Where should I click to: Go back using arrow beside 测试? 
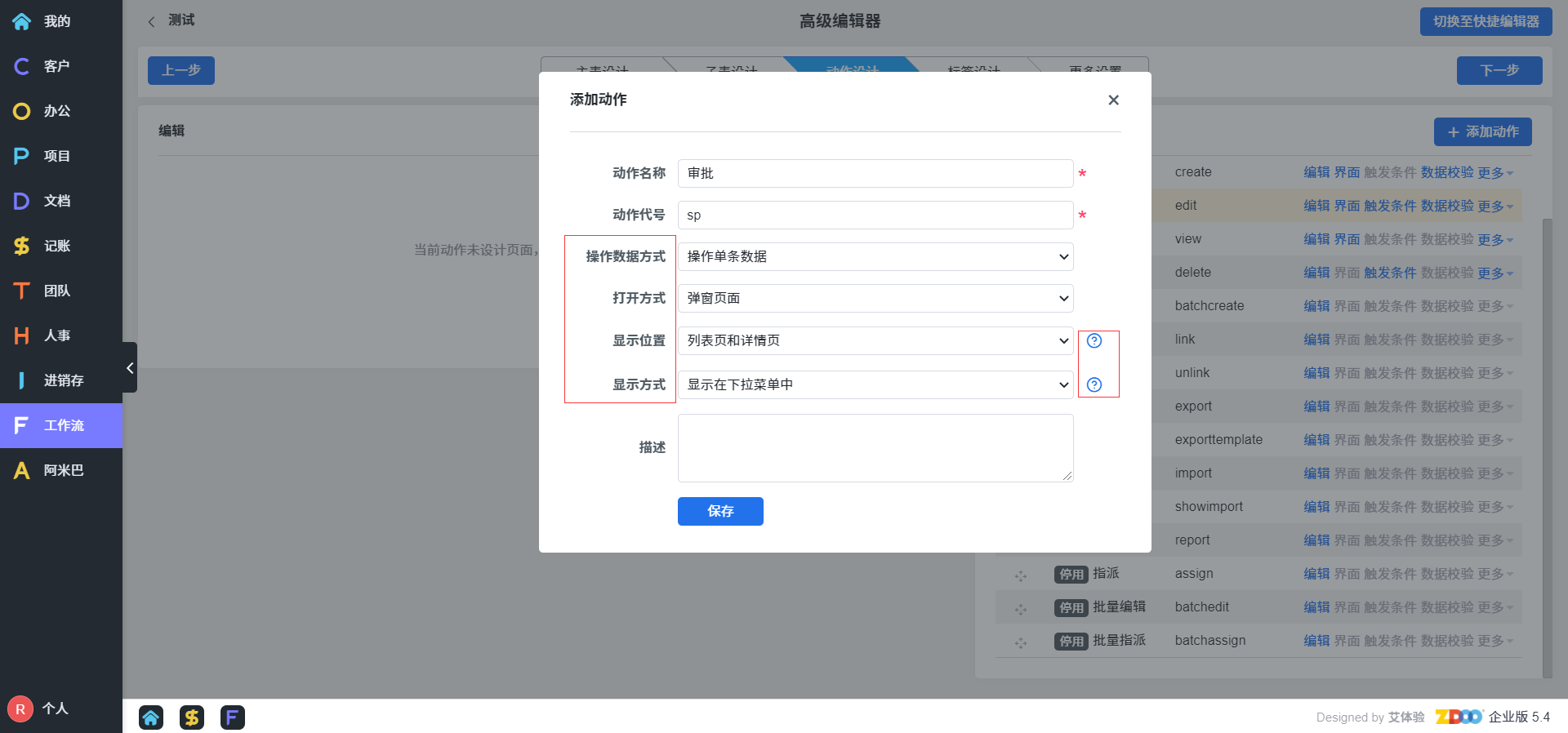(x=151, y=21)
